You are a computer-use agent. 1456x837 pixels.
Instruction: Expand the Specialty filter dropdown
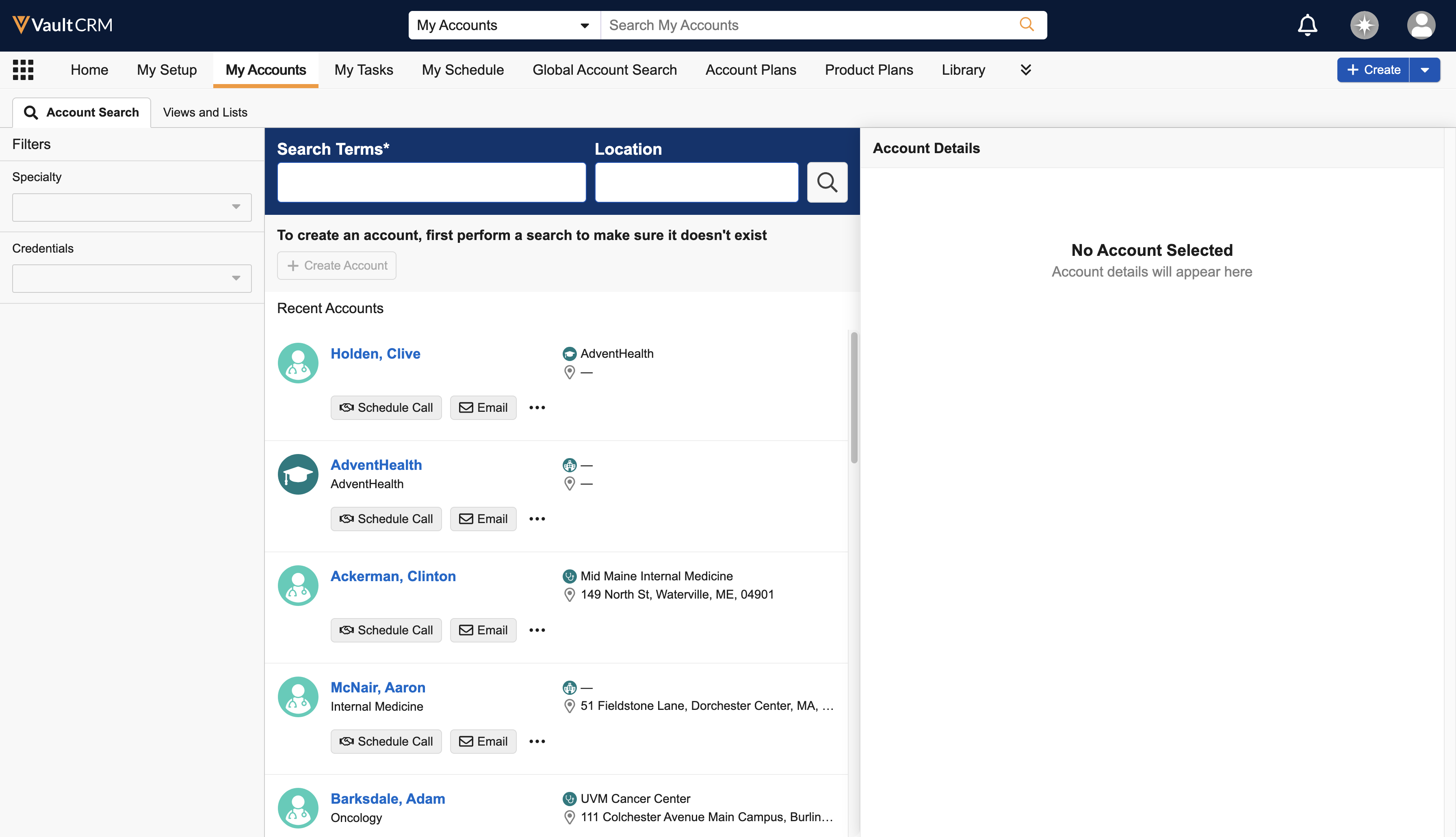tap(132, 207)
